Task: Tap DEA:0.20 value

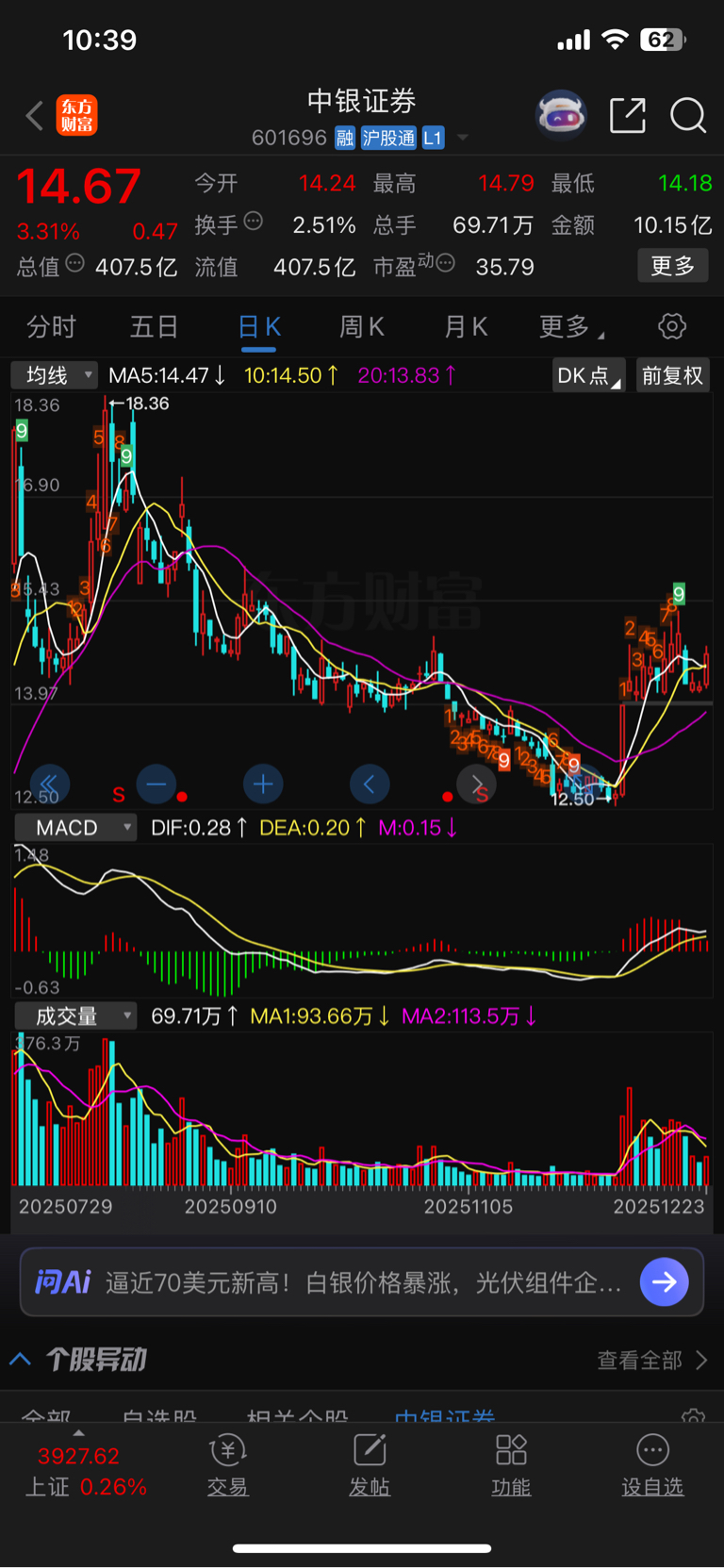Action: [313, 828]
